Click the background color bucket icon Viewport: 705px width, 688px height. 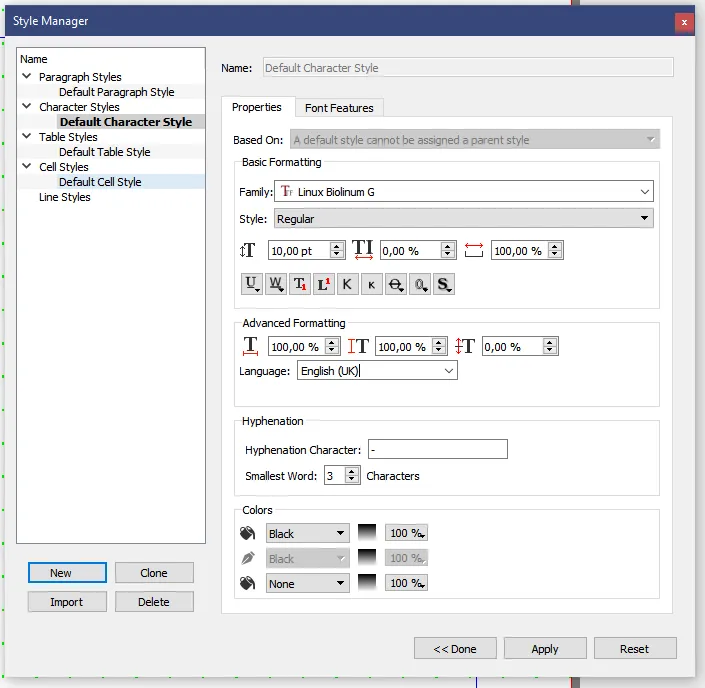click(x=247, y=583)
